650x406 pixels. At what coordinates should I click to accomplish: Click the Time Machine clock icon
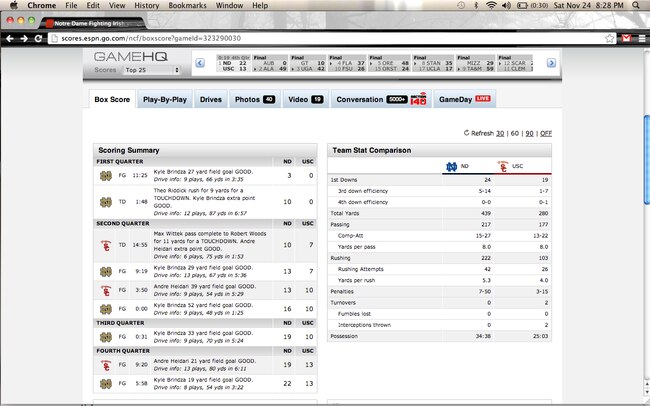(461, 5)
